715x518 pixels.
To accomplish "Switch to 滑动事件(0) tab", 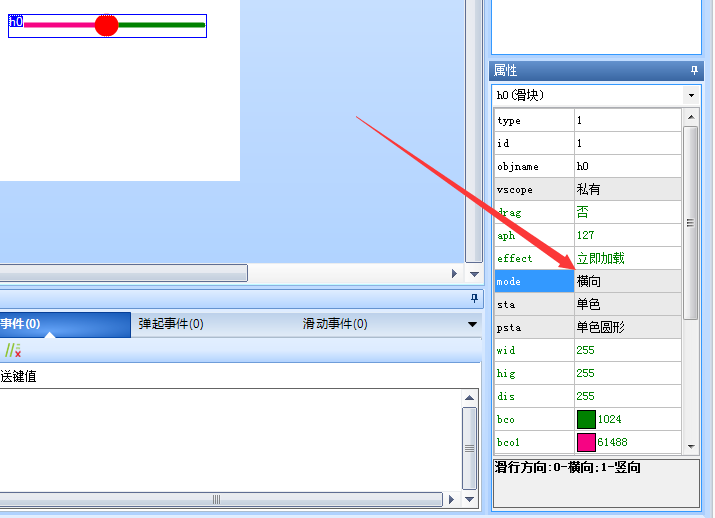I will point(335,324).
